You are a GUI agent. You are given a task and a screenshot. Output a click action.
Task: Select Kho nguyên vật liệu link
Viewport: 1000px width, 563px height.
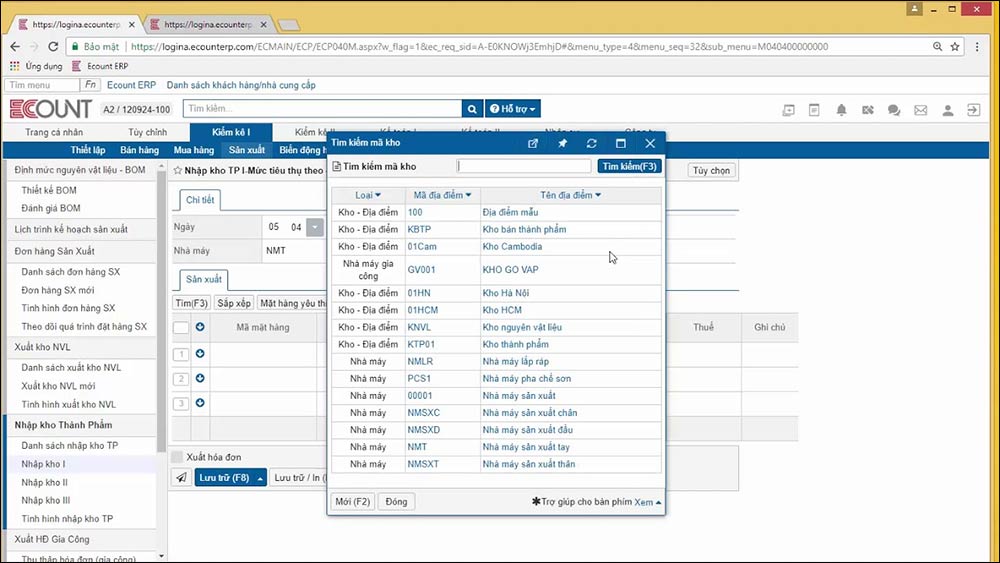pyautogui.click(x=522, y=327)
